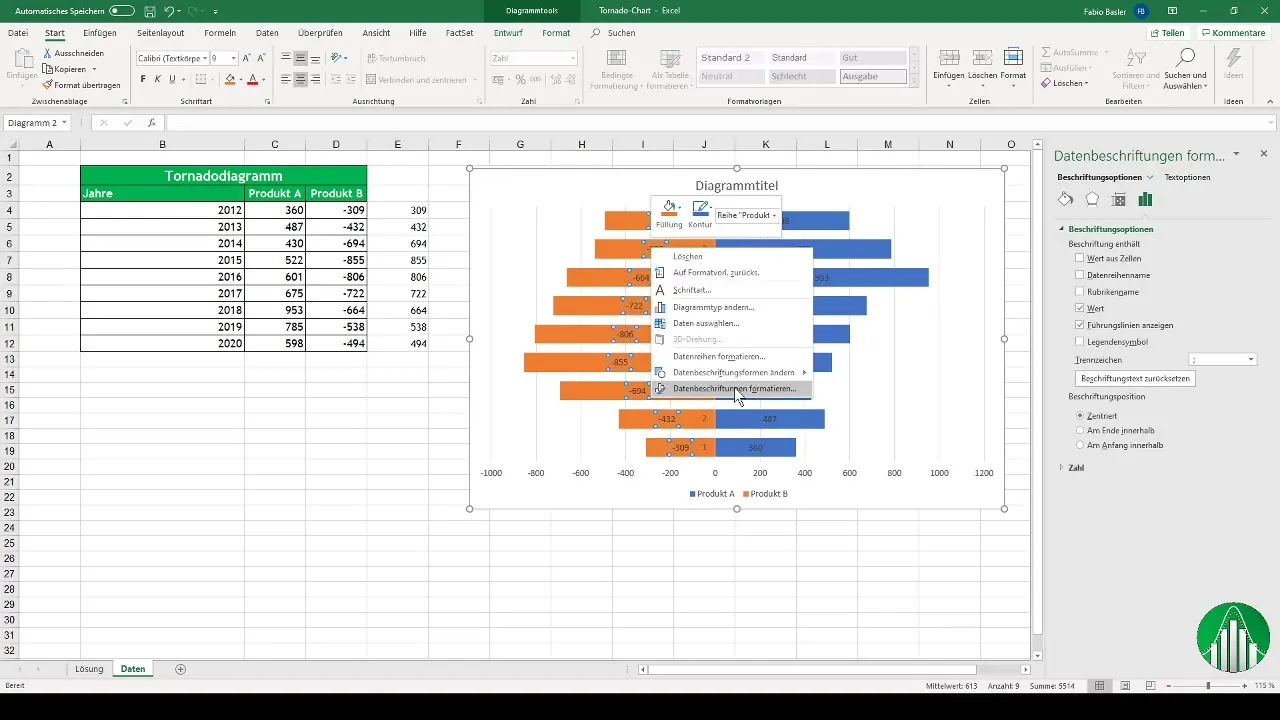The width and height of the screenshot is (1280, 720).
Task: Click the formula bar input field
Action: click(722, 123)
